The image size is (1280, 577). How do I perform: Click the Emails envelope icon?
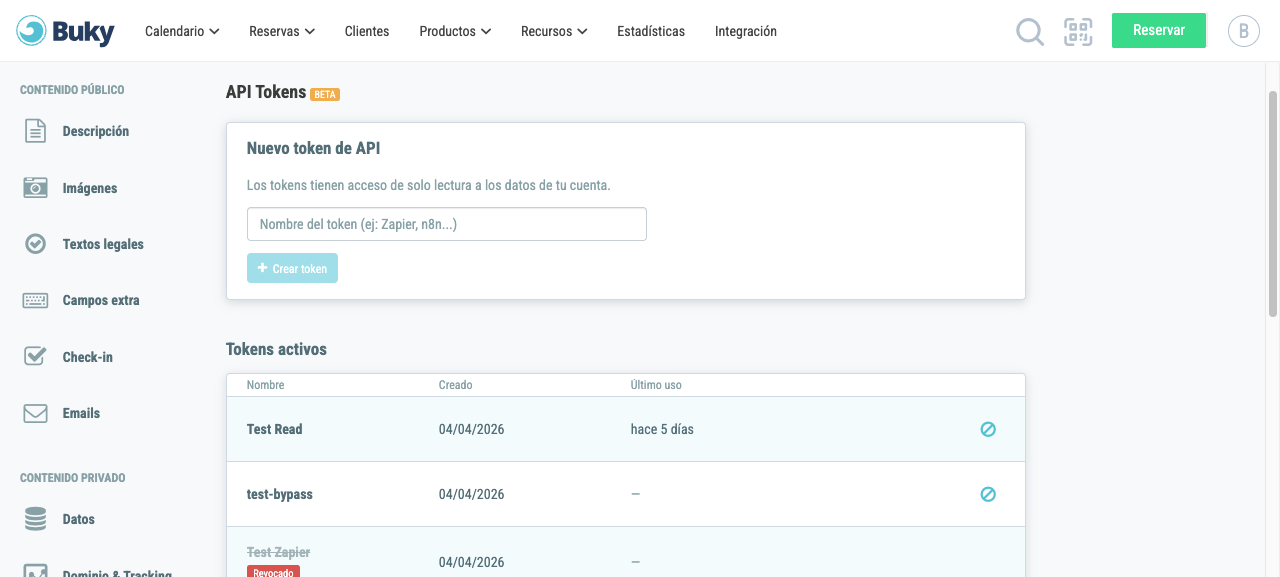pyautogui.click(x=35, y=413)
